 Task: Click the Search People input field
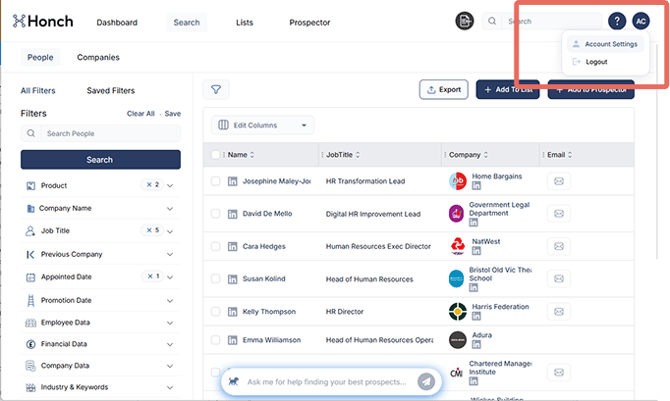click(100, 133)
